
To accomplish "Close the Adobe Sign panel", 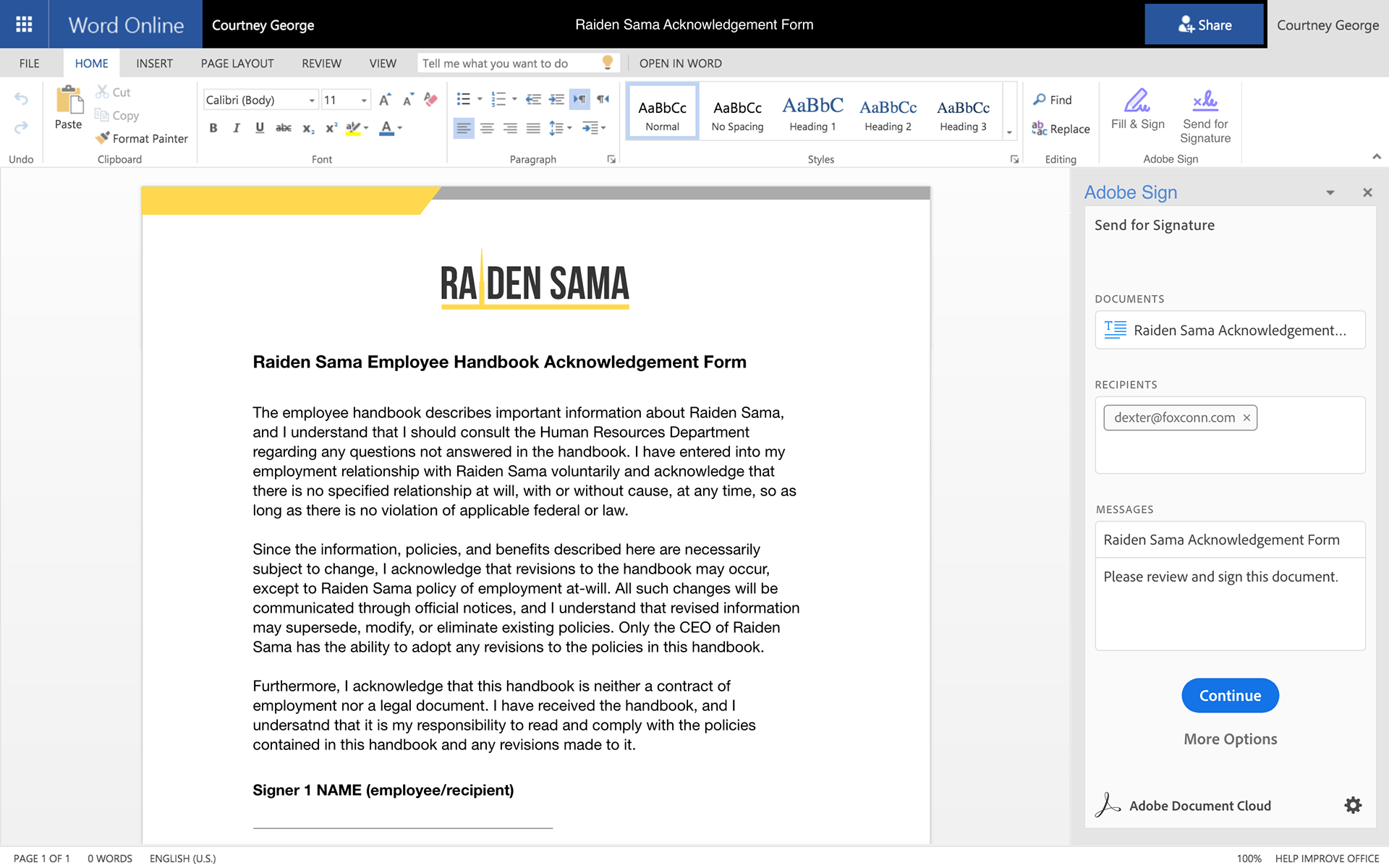I will click(1367, 192).
